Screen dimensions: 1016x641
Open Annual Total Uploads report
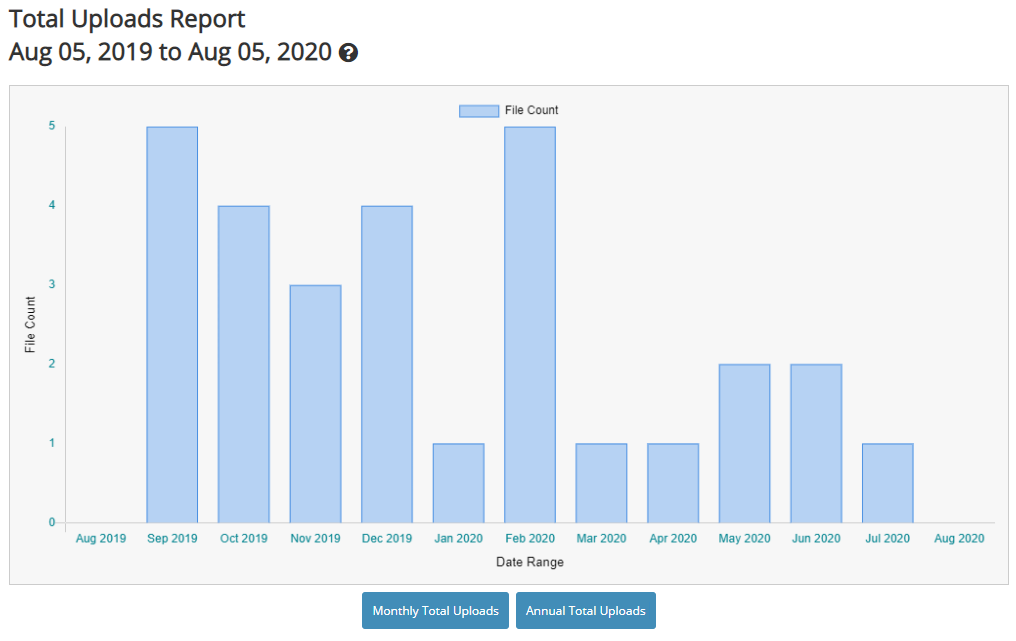[x=586, y=610]
